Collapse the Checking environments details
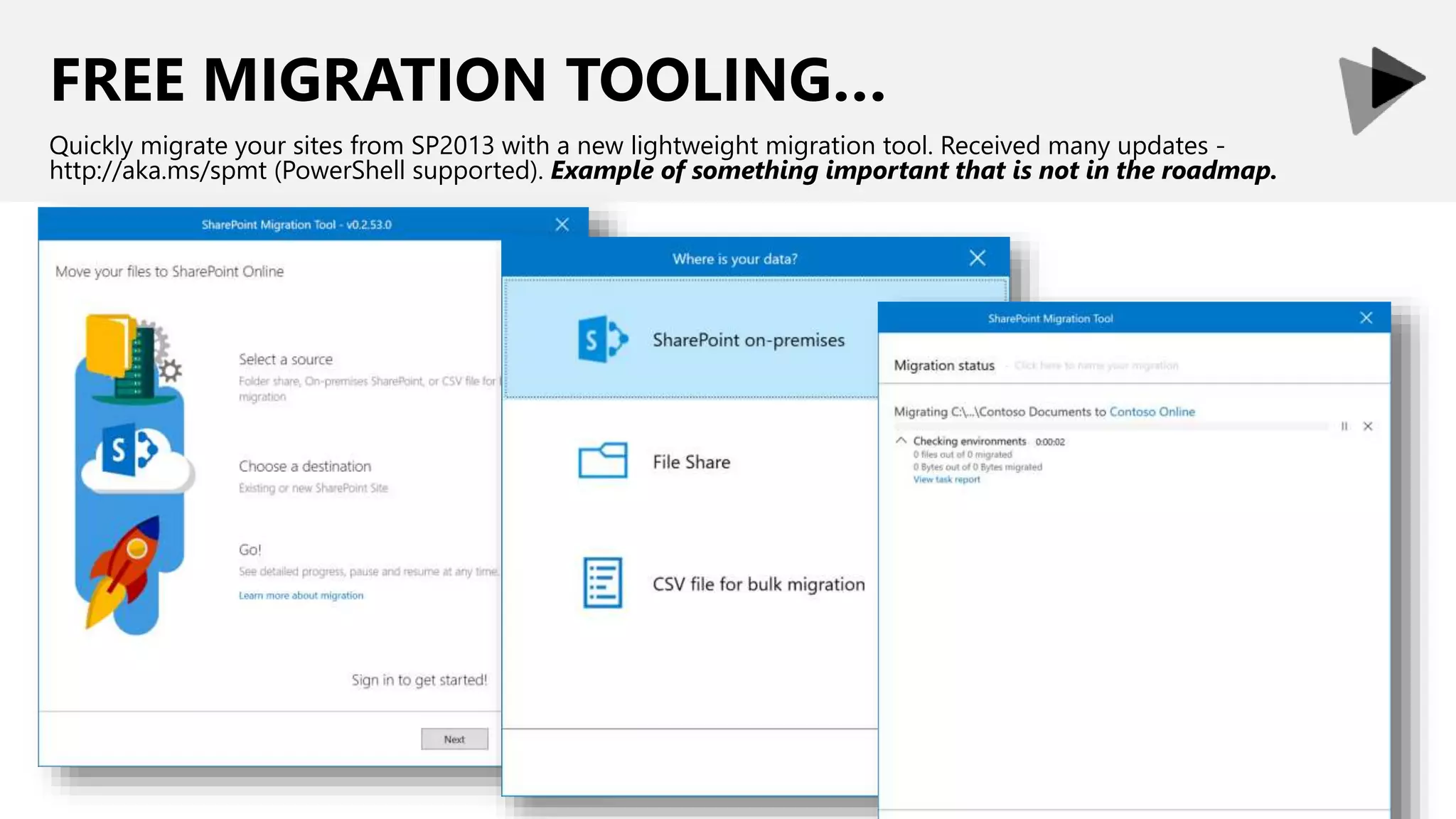This screenshot has width=1456, height=819. [901, 441]
